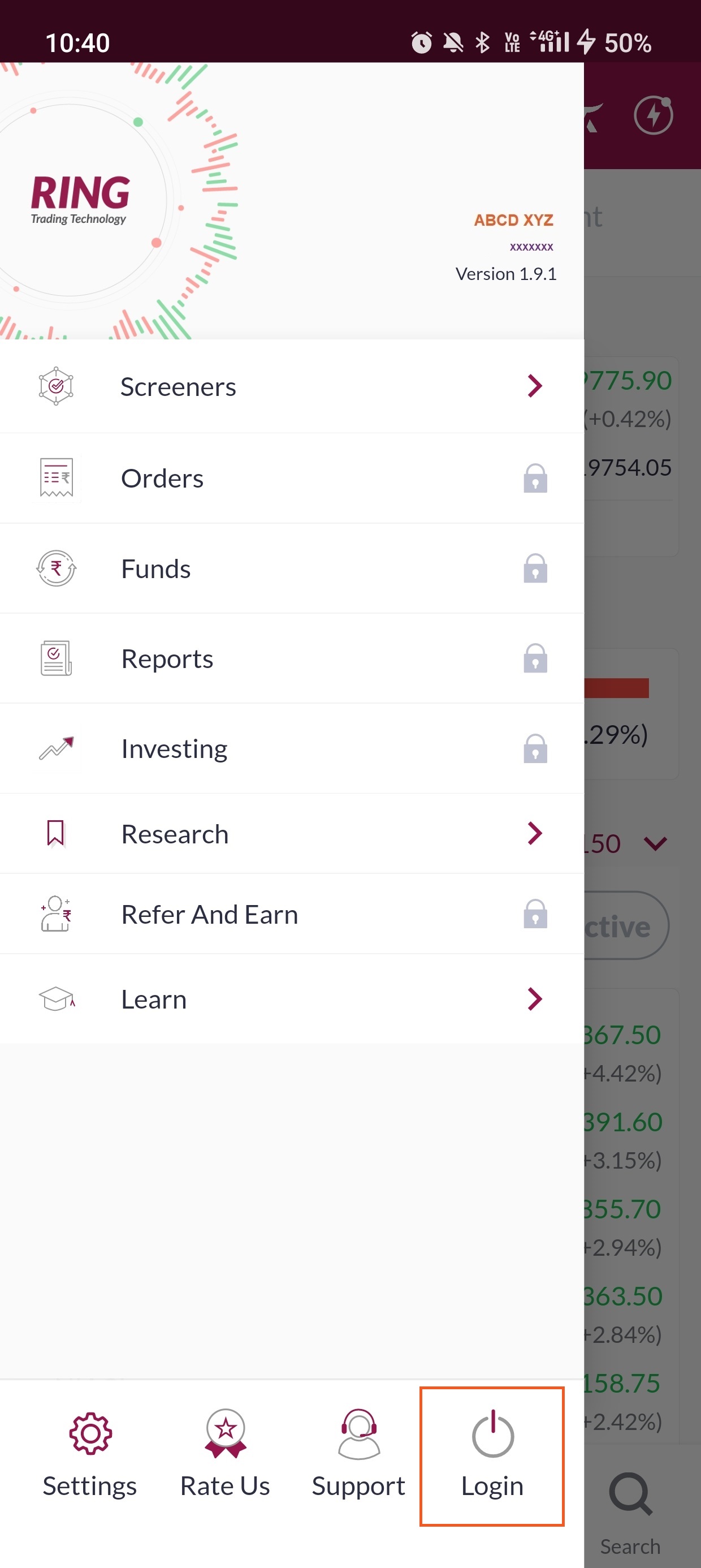Screen dimensions: 701x1568
Task: Tap the Funds rupee icon
Action: tap(56, 568)
